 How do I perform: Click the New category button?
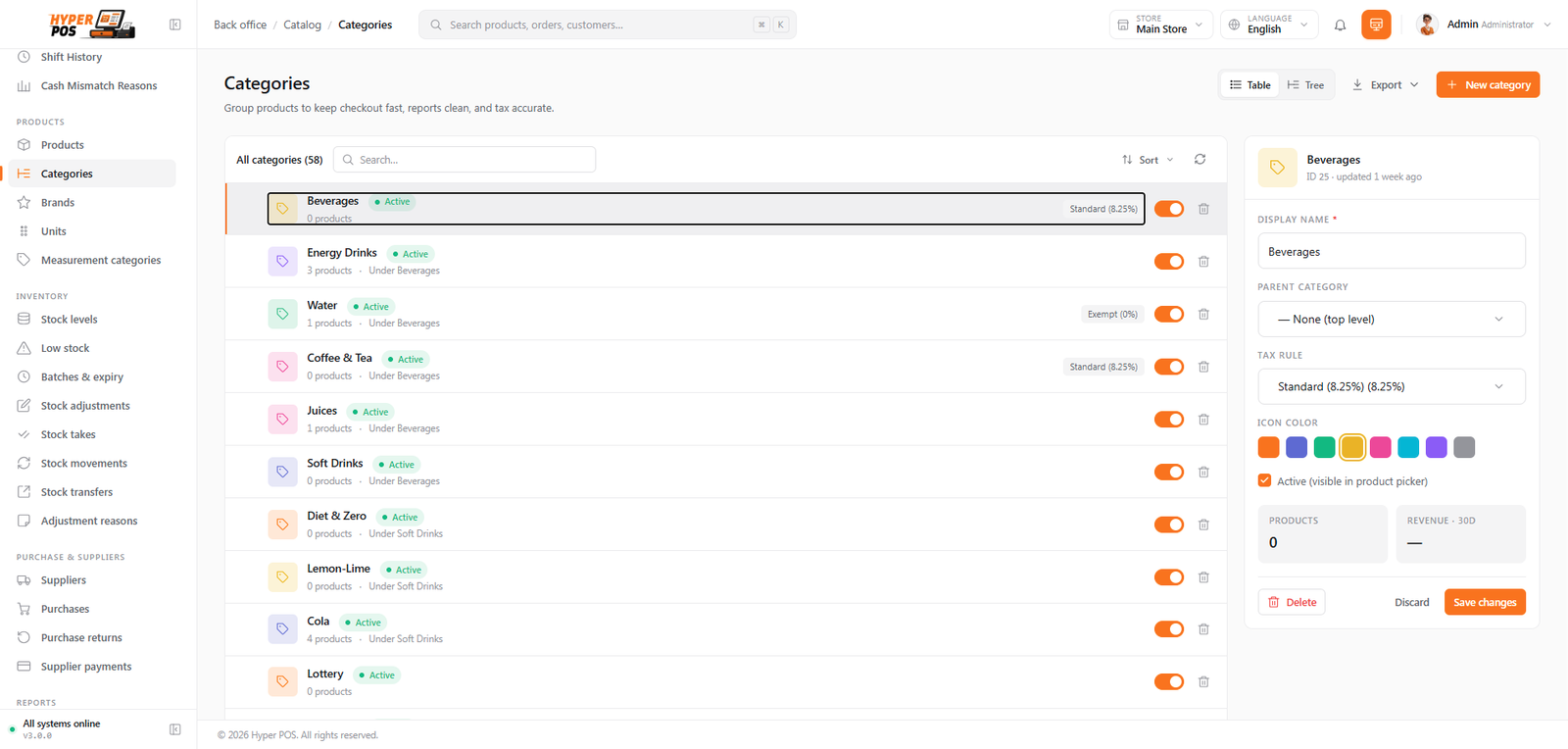(1488, 85)
